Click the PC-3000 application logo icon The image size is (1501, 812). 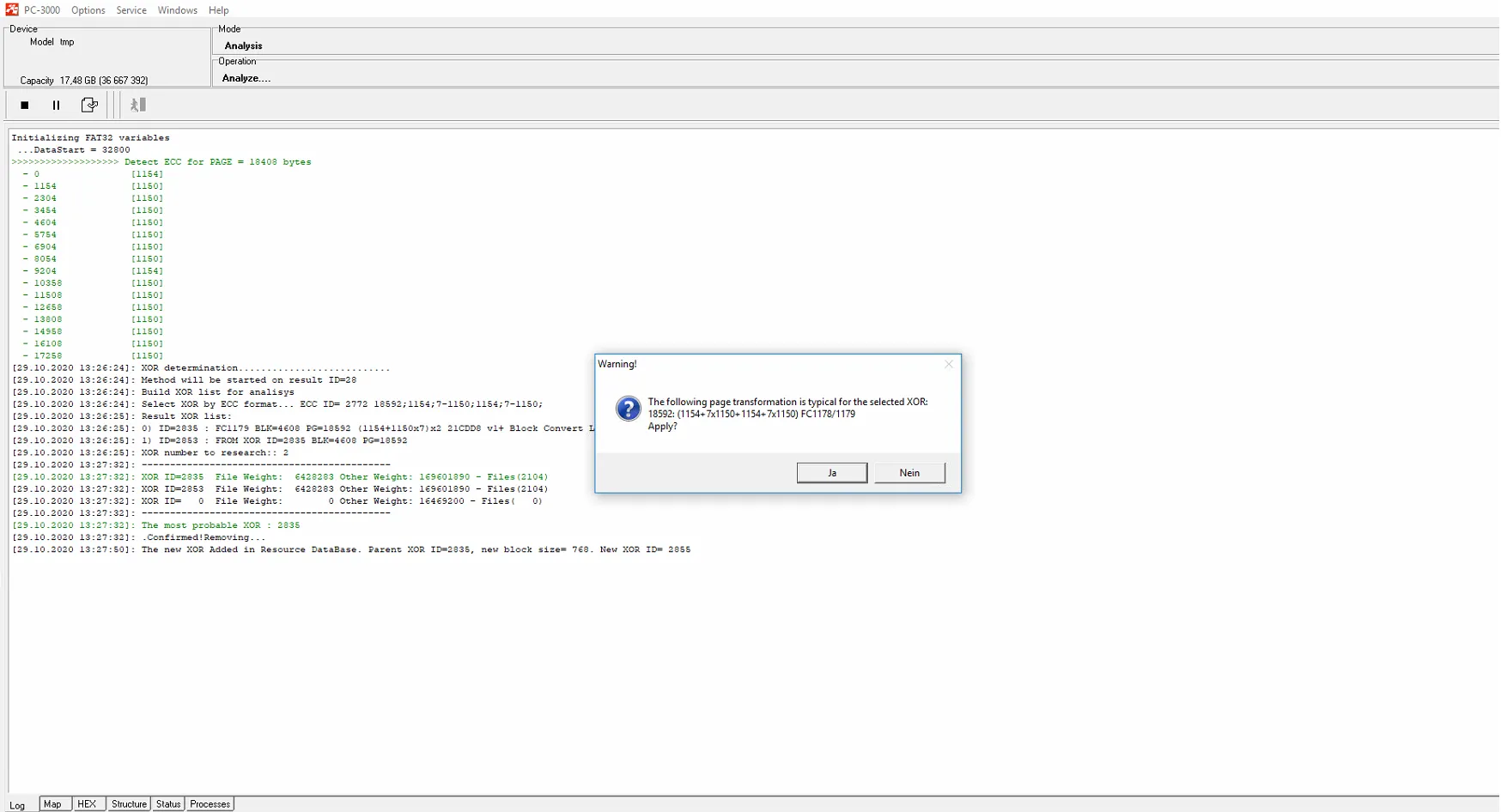11,9
